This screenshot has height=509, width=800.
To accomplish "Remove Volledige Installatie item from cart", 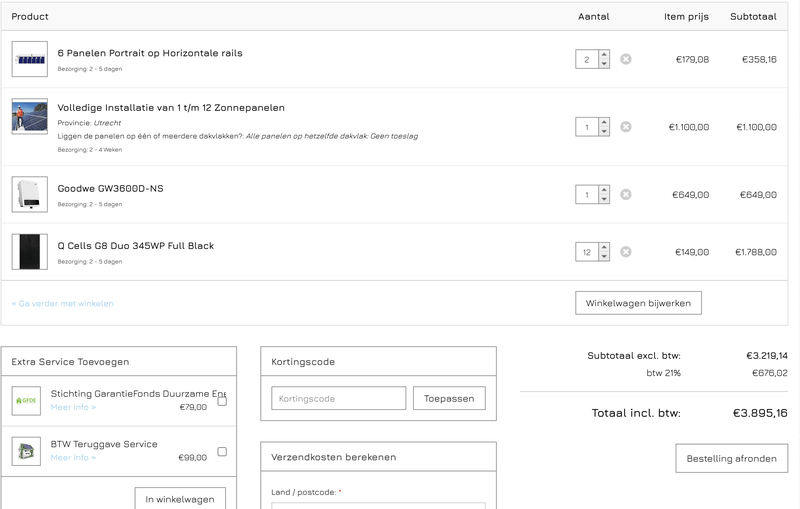I will (626, 127).
